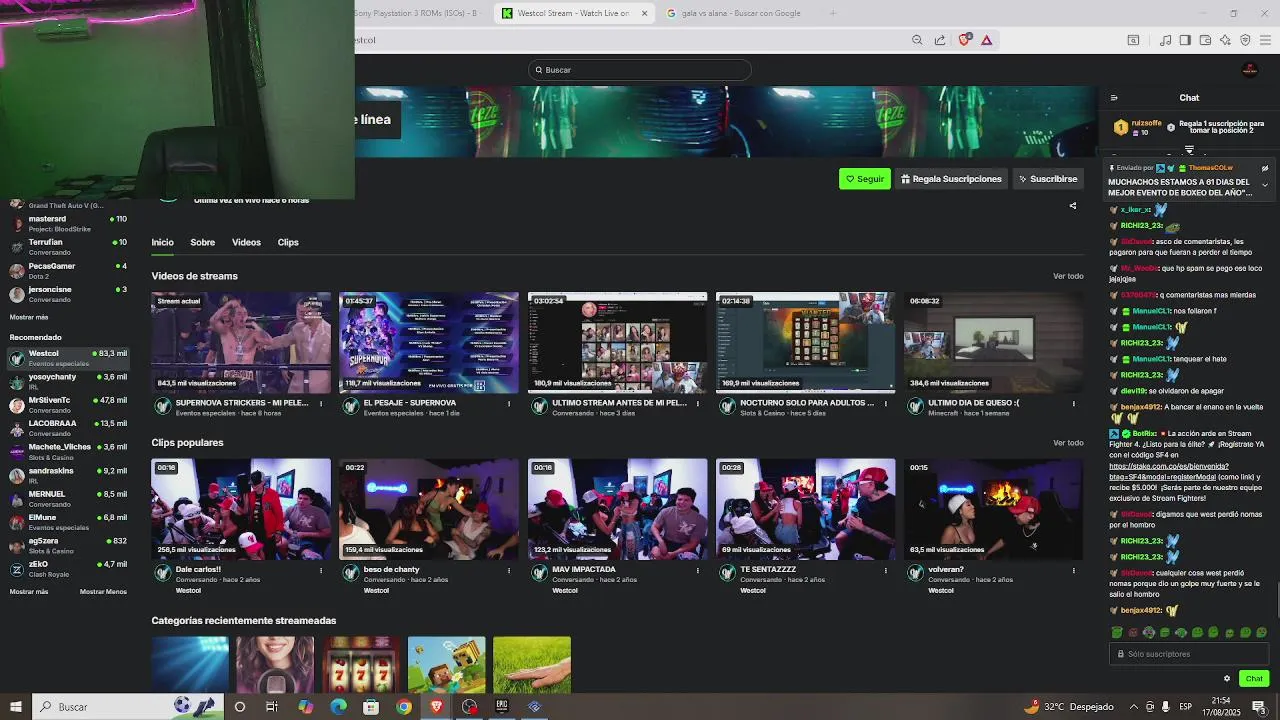Click the Brave VPN shield icon
Image resolution: width=1280 pixels, height=720 pixels.
pos(1245,40)
